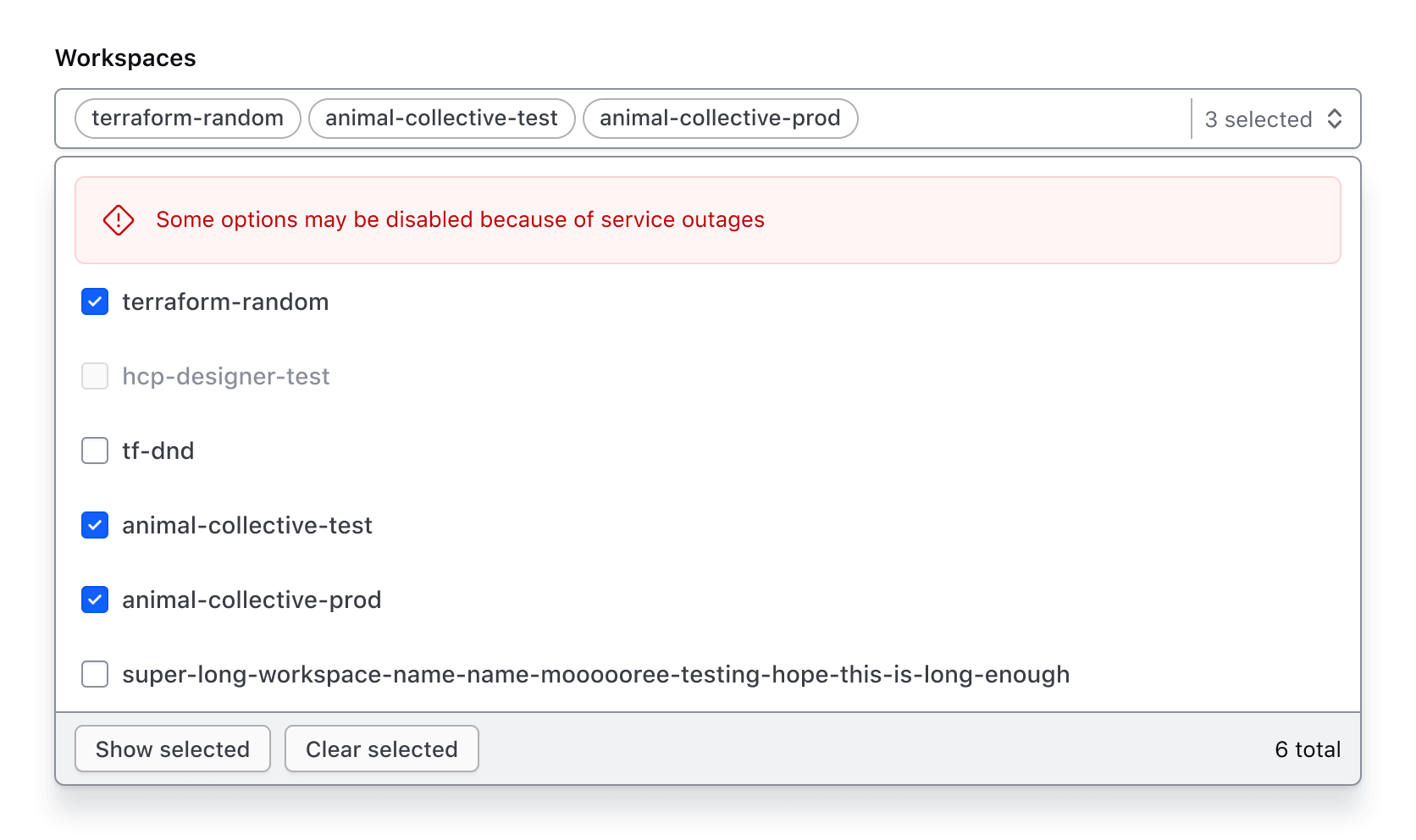Click Clear selected
This screenshot has width=1416, height=840.
point(381,749)
